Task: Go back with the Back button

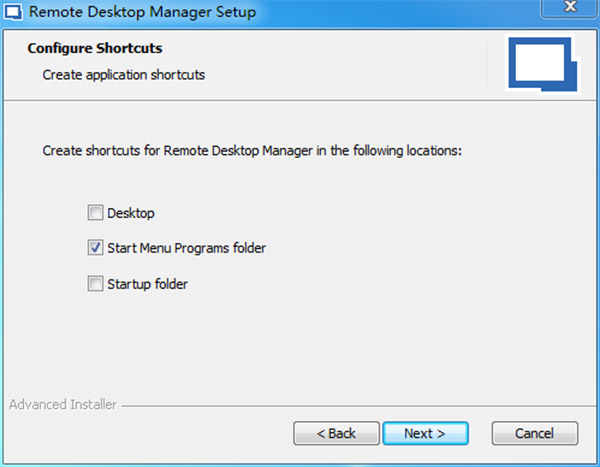Action: point(336,433)
